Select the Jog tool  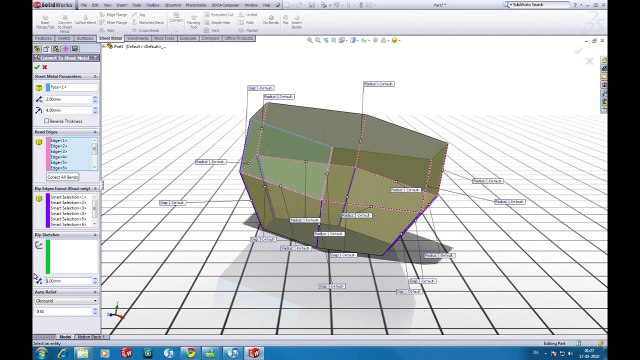[139, 15]
